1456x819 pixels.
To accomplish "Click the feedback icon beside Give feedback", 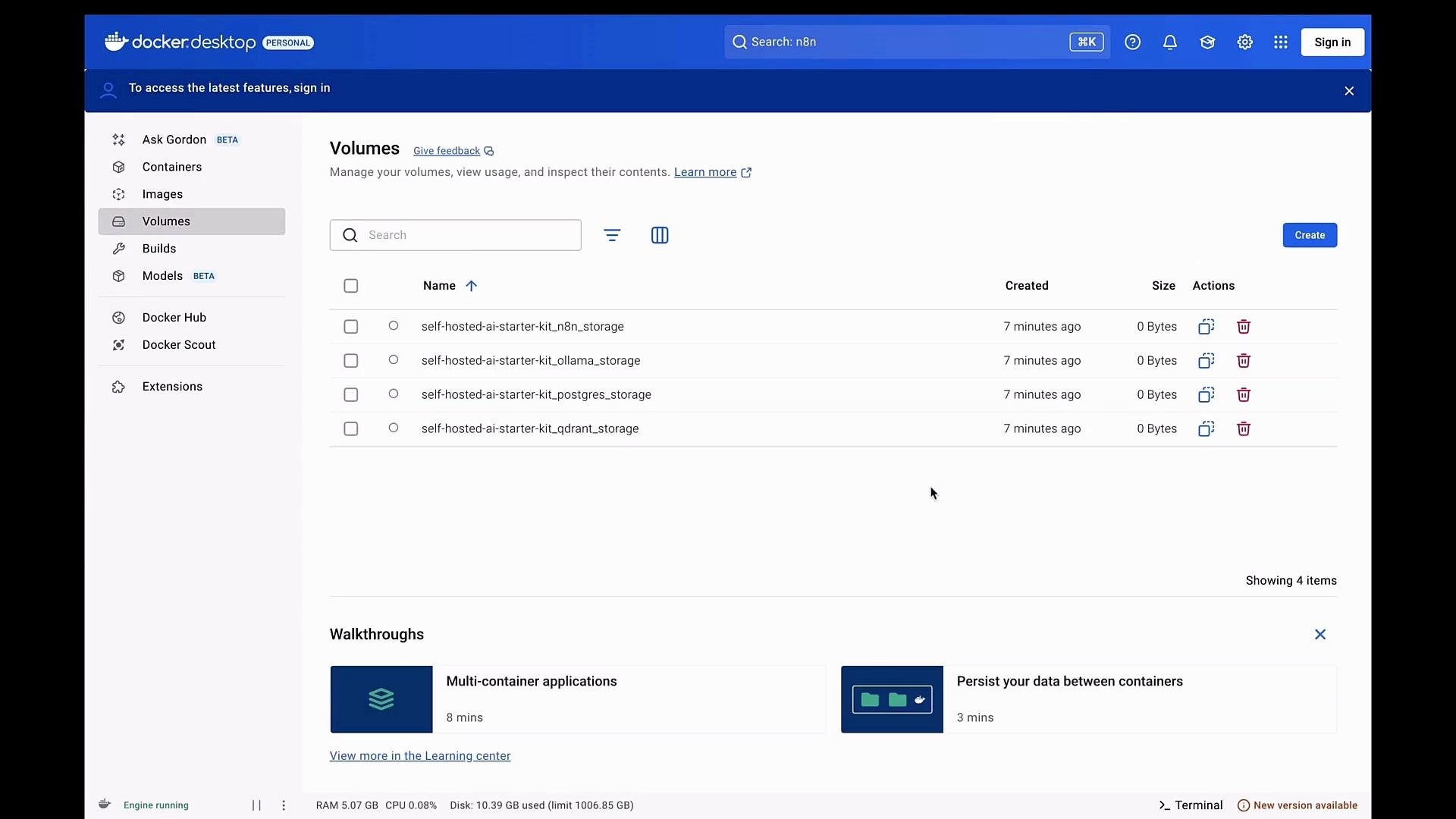I will click(x=489, y=152).
